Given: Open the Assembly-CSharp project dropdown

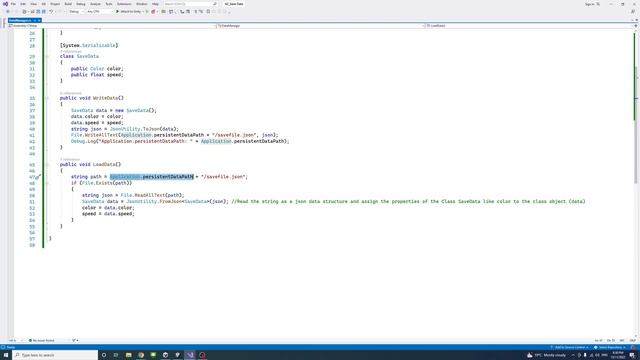Looking at the screenshot, I should [x=111, y=26].
